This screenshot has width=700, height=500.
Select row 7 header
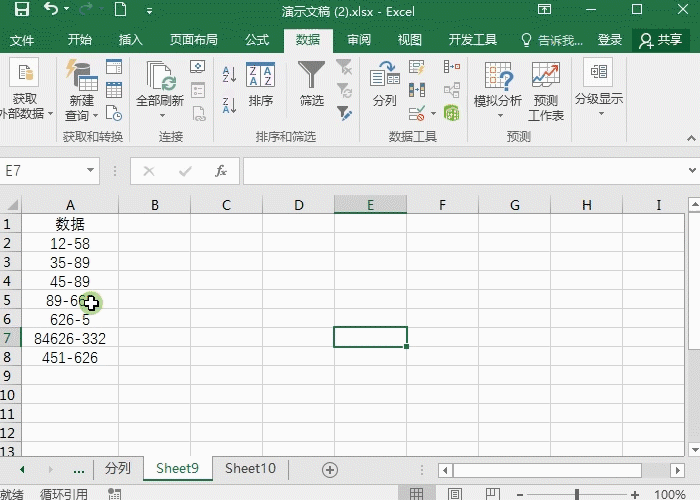coord(10,338)
